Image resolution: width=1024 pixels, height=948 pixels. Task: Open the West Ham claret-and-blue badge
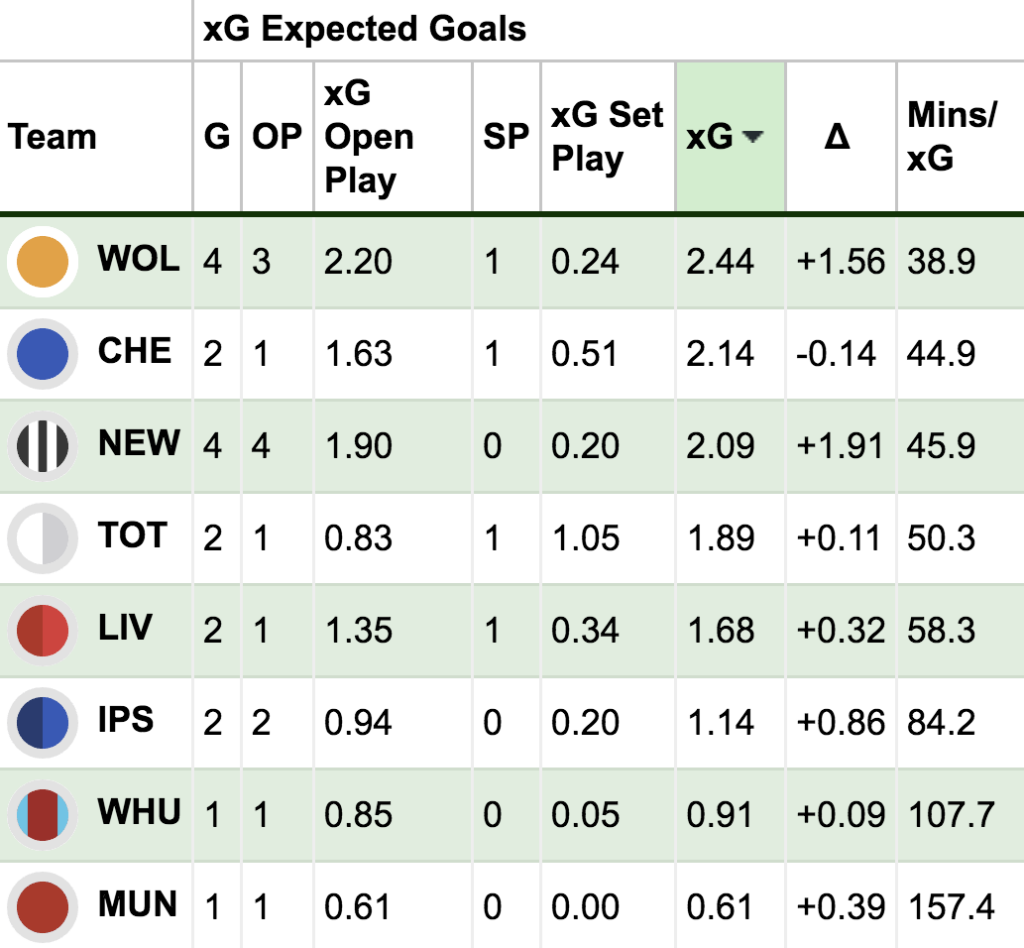click(x=42, y=814)
